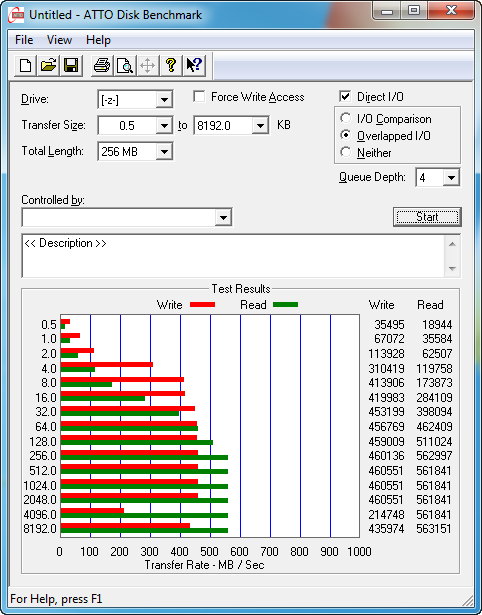Image resolution: width=482 pixels, height=615 pixels.
Task: Uncheck the Direct I/O checkbox
Action: click(x=345, y=96)
